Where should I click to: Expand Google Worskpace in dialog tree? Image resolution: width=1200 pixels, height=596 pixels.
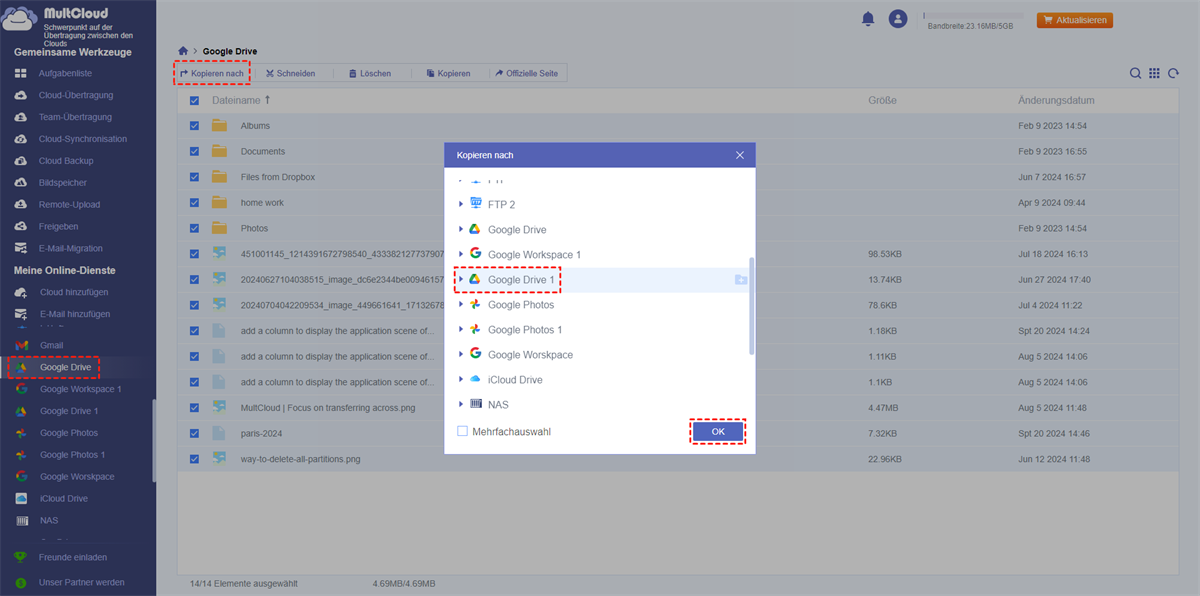pyautogui.click(x=461, y=354)
